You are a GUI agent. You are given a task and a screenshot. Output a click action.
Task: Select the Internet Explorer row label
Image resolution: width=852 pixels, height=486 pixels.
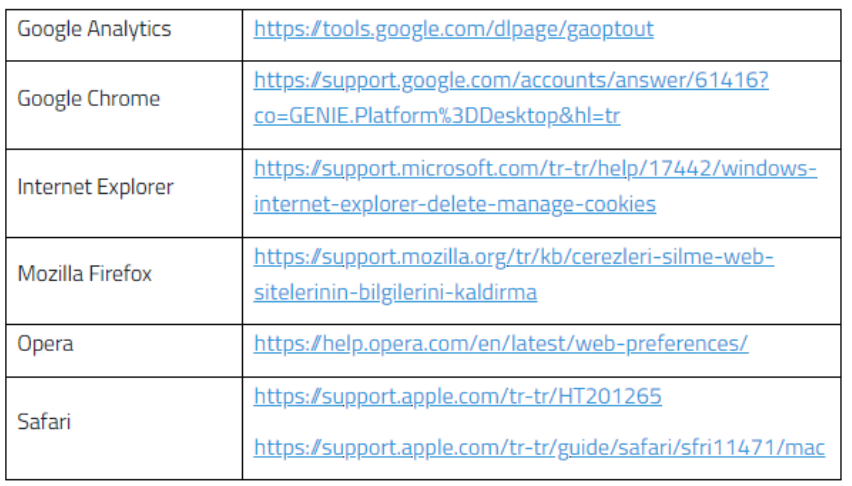point(95,187)
